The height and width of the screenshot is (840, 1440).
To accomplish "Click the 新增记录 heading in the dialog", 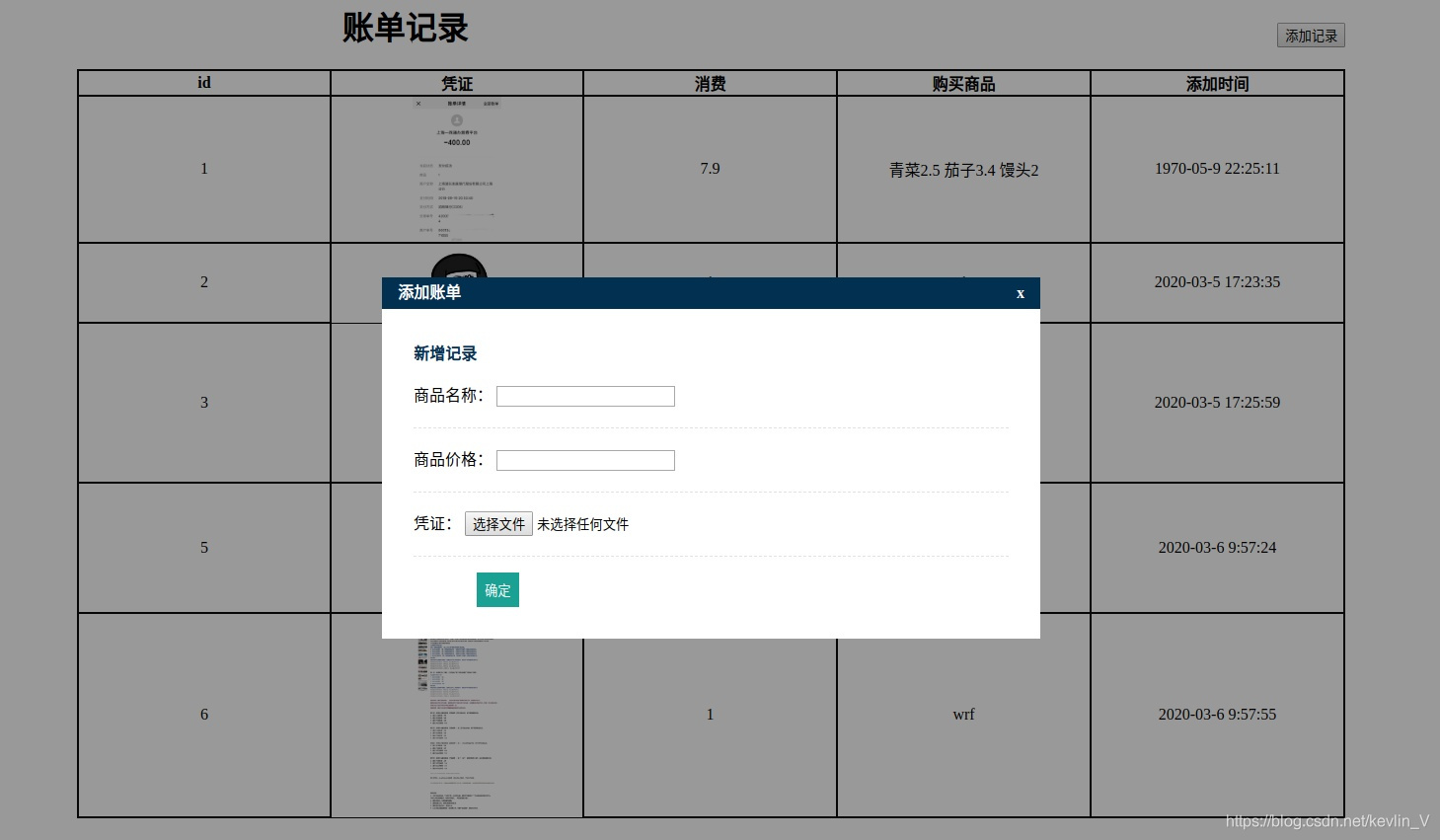I will coord(445,353).
